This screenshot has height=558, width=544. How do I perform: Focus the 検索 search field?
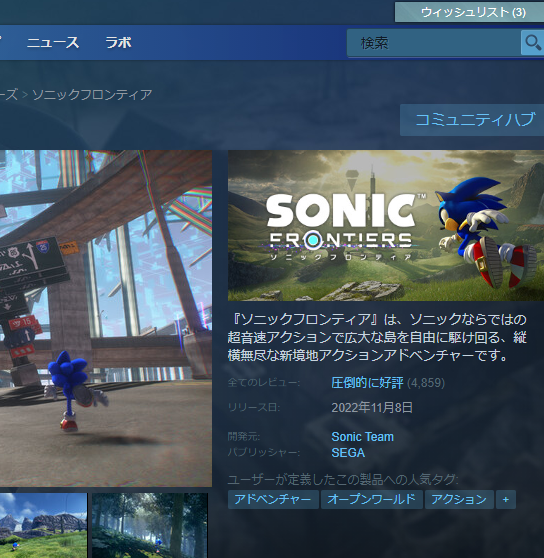tap(434, 43)
